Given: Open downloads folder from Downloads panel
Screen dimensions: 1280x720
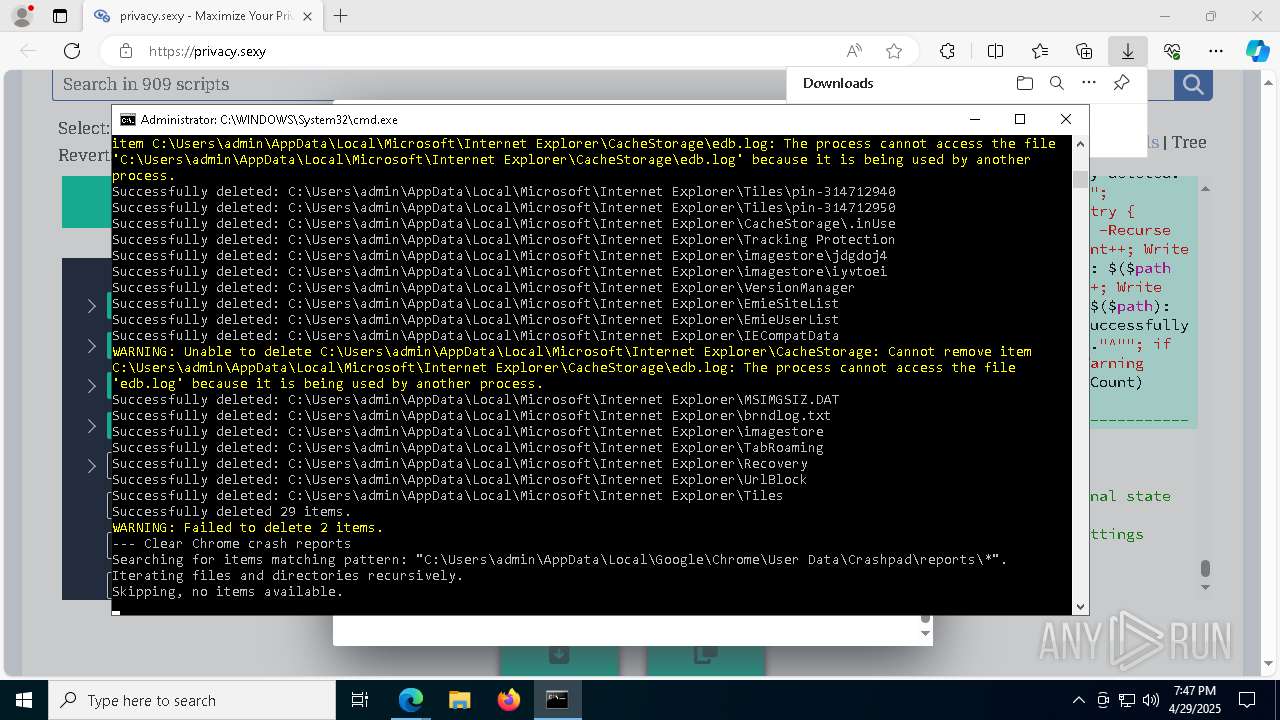Looking at the screenshot, I should pyautogui.click(x=1024, y=83).
